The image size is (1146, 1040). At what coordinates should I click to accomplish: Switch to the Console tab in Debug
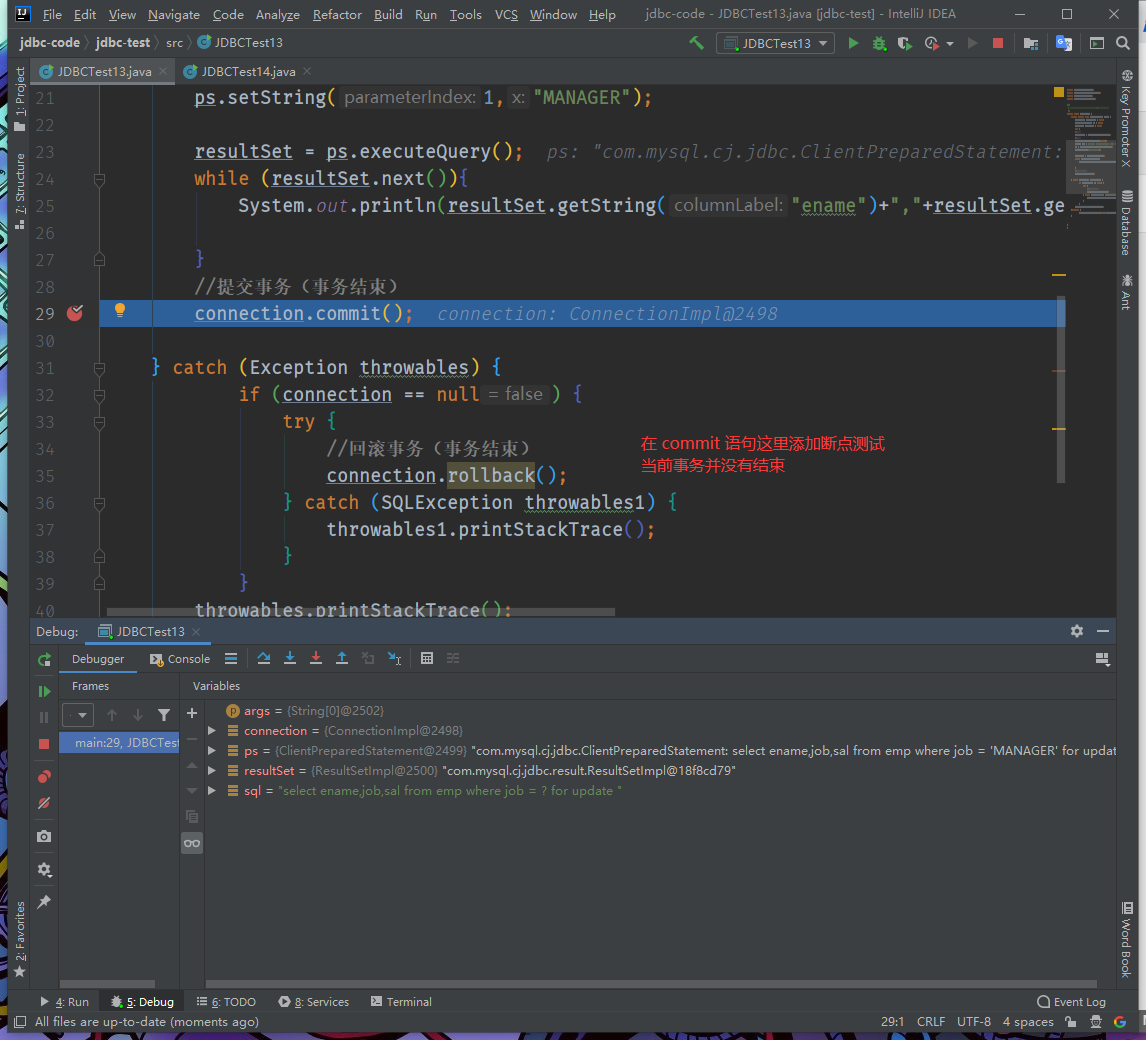coord(180,659)
